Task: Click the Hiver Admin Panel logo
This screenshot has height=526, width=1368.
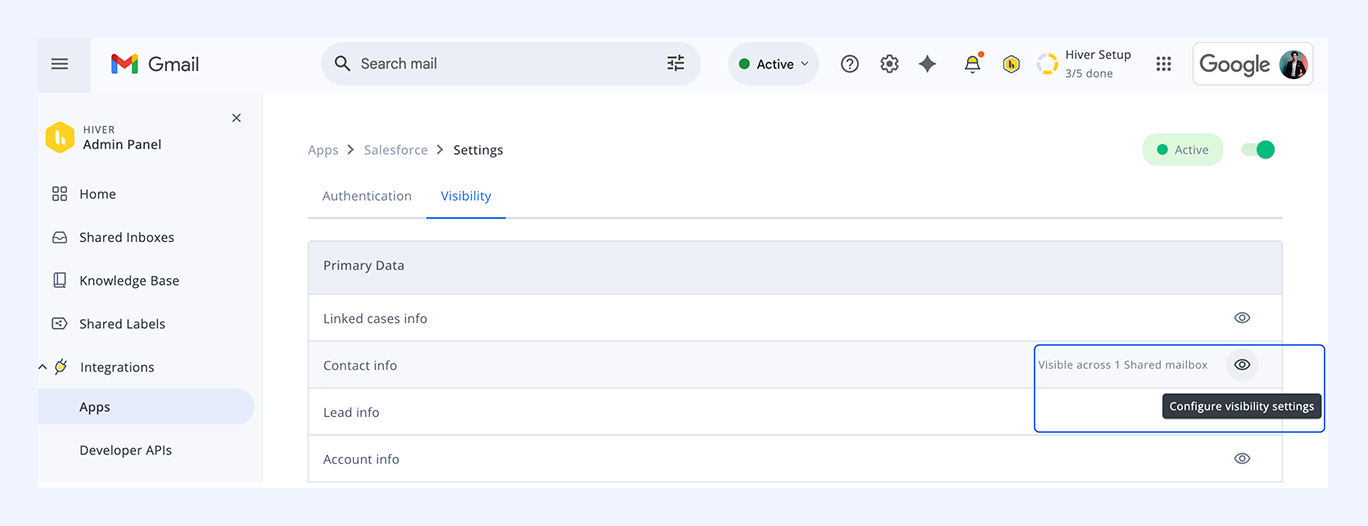Action: click(60, 137)
